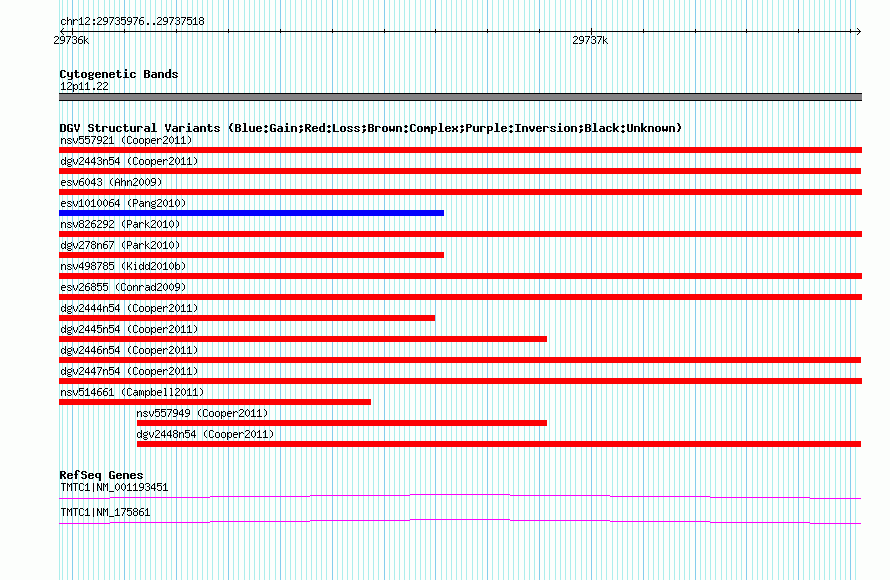Open the nsv498785 (Kidd2010b) variant label
890x580 pixels.
[x=123, y=266]
